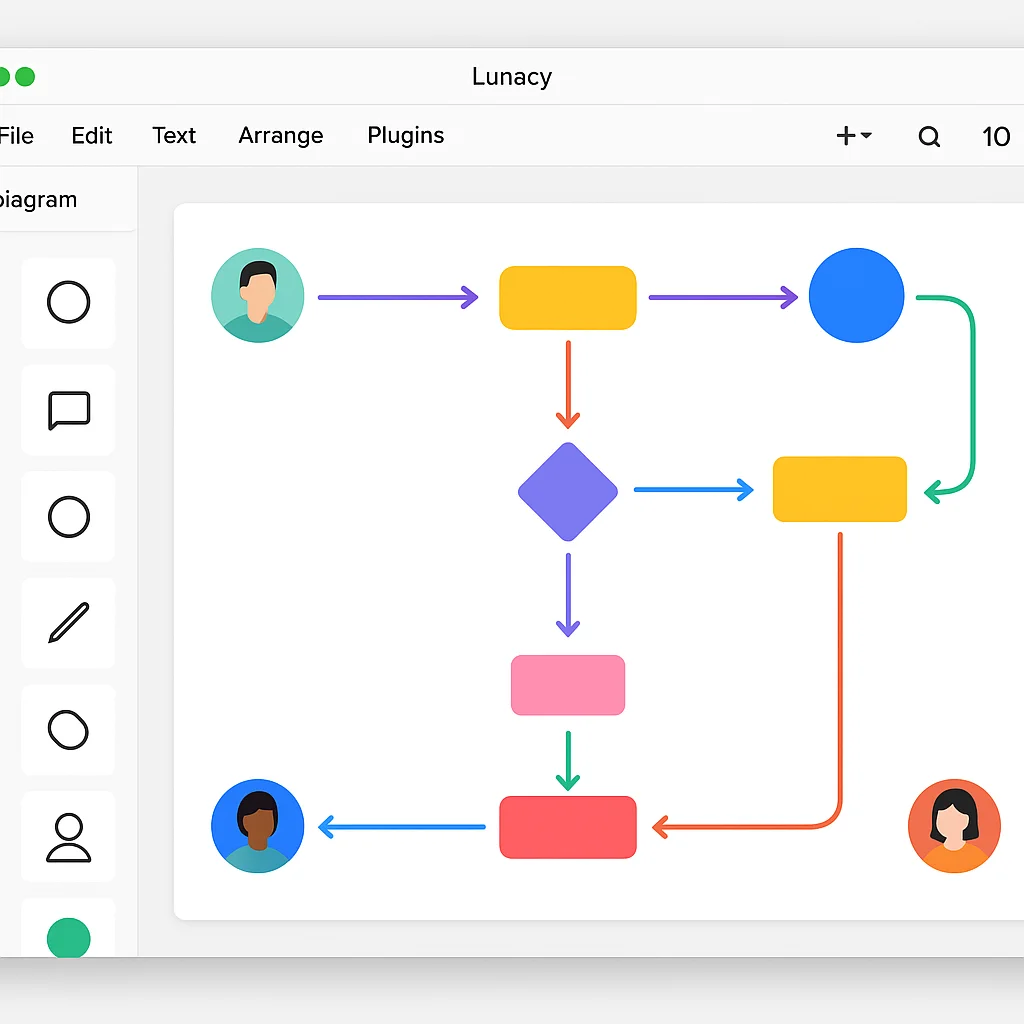Image resolution: width=1024 pixels, height=1024 pixels.
Task: Open the Edit menu
Action: pos(92,135)
